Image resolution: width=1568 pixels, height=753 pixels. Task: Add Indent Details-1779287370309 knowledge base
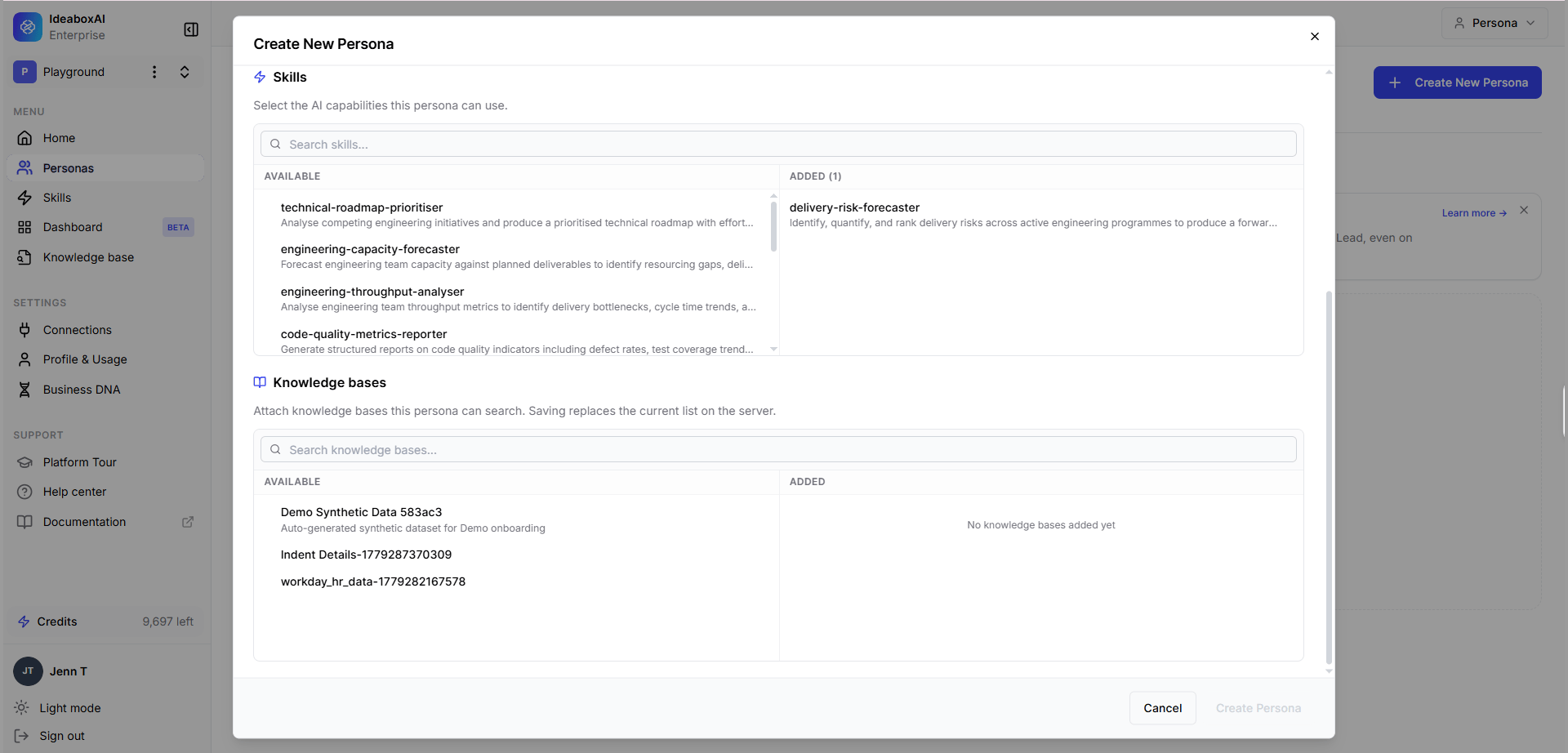pos(517,555)
